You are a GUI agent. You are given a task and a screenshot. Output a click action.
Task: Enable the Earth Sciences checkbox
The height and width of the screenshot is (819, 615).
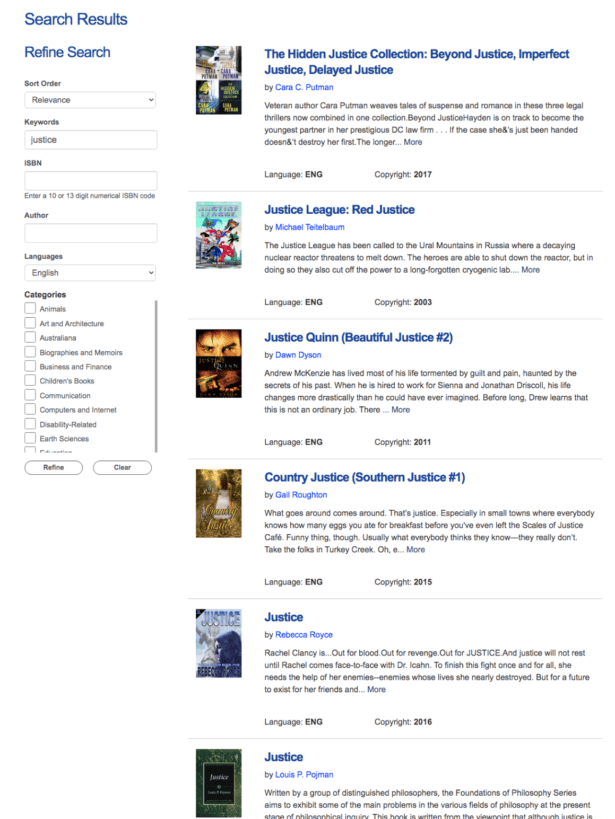point(30,438)
